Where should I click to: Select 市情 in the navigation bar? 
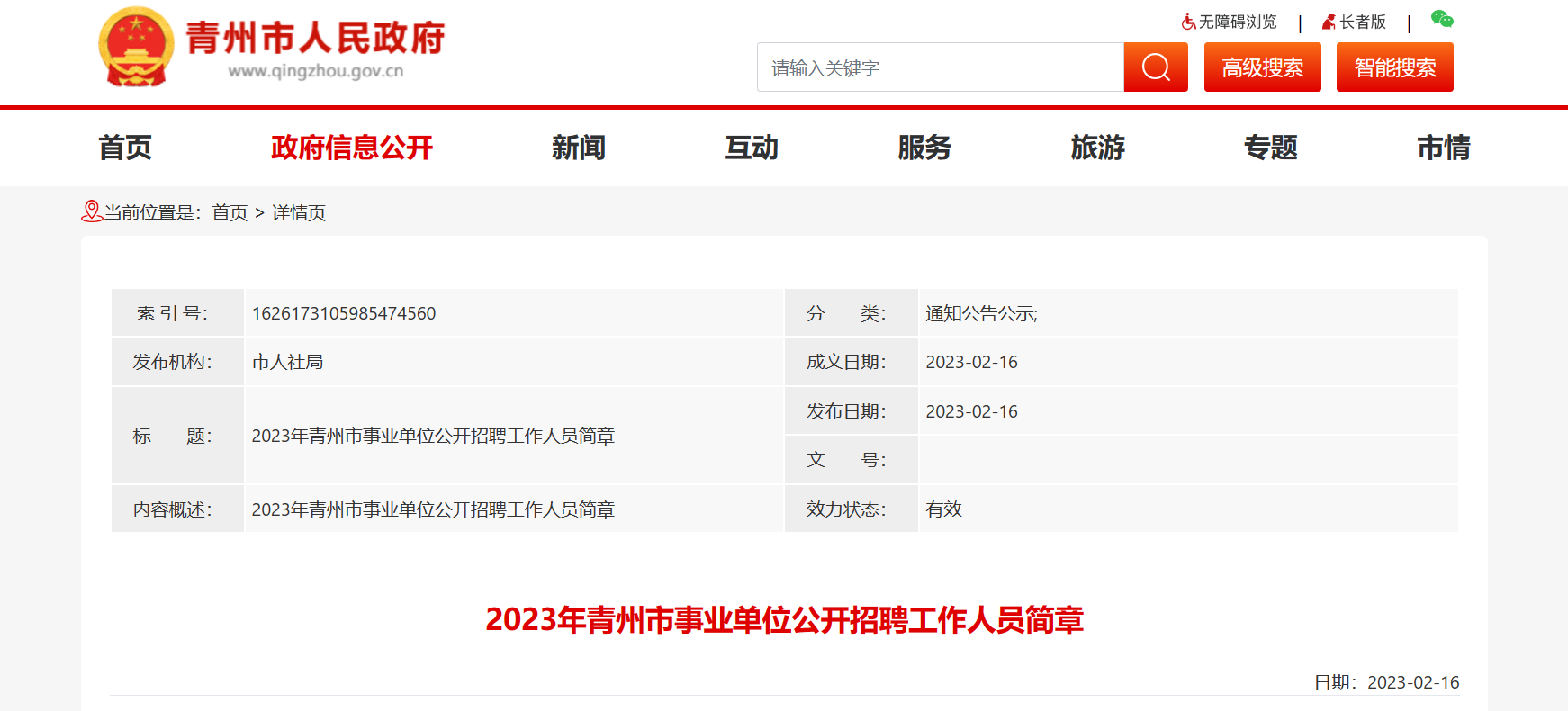click(x=1444, y=148)
